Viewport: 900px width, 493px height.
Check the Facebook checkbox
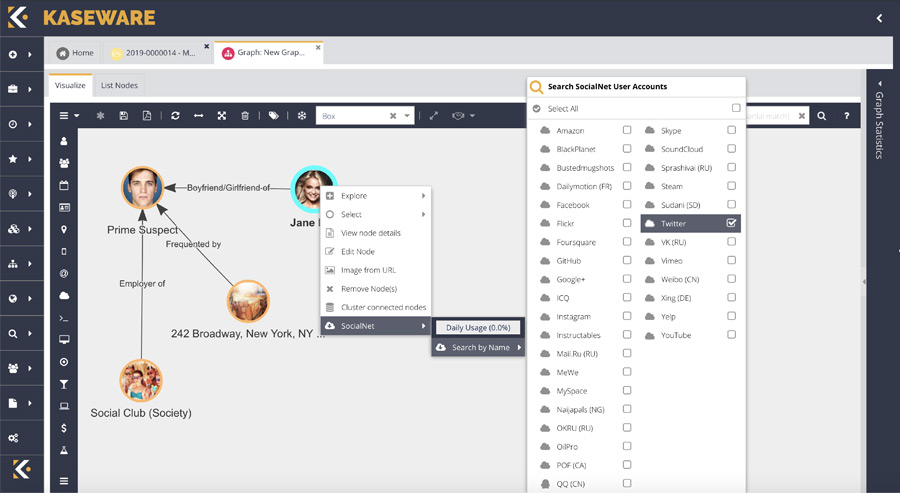(627, 204)
